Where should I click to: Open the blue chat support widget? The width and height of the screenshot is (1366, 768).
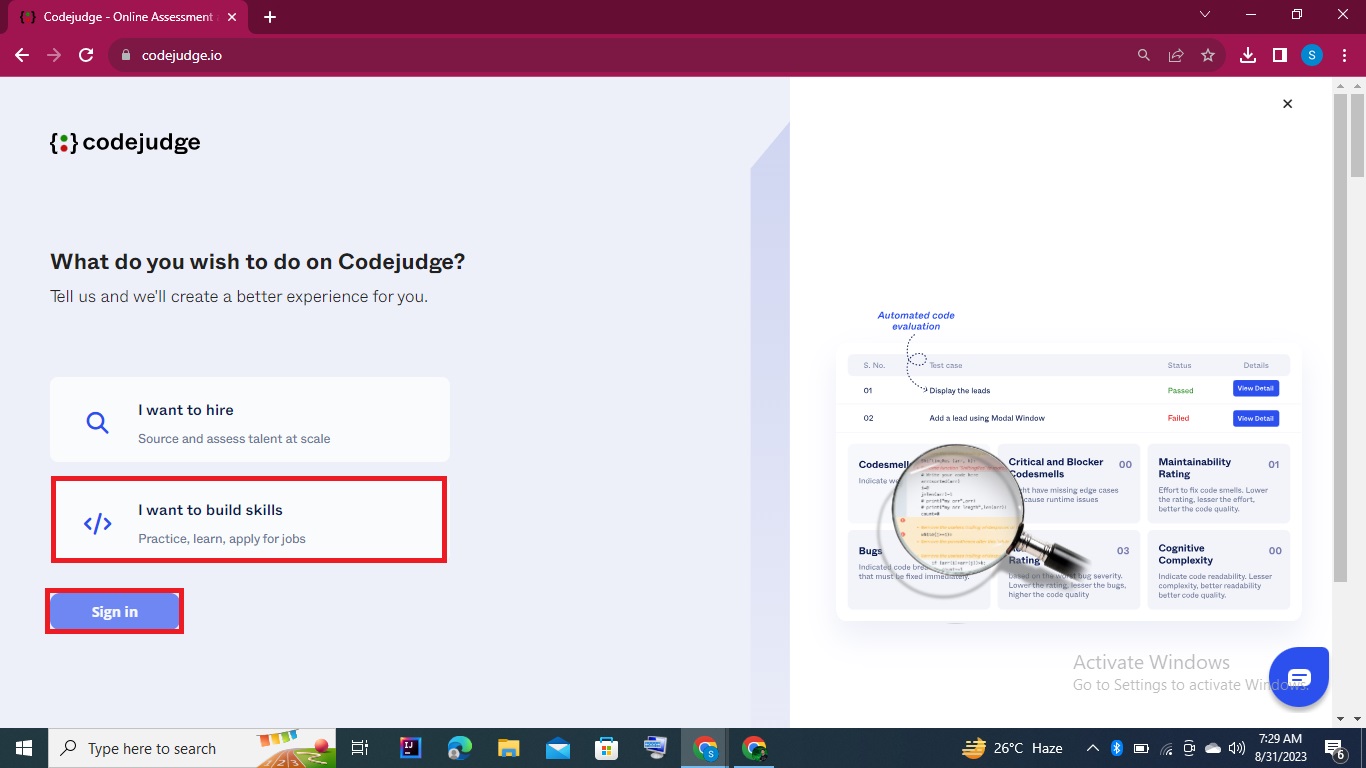1299,678
